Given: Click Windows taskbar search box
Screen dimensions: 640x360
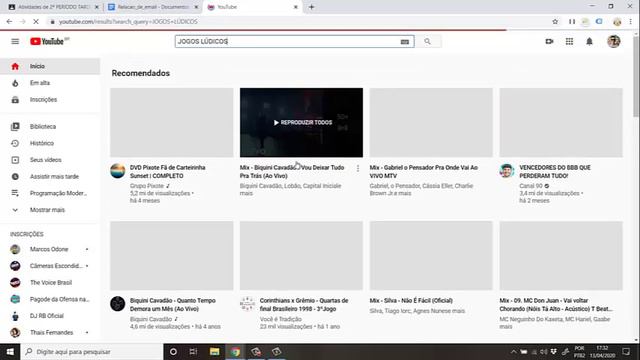Looking at the screenshot, I should pyautogui.click(x=91, y=351).
